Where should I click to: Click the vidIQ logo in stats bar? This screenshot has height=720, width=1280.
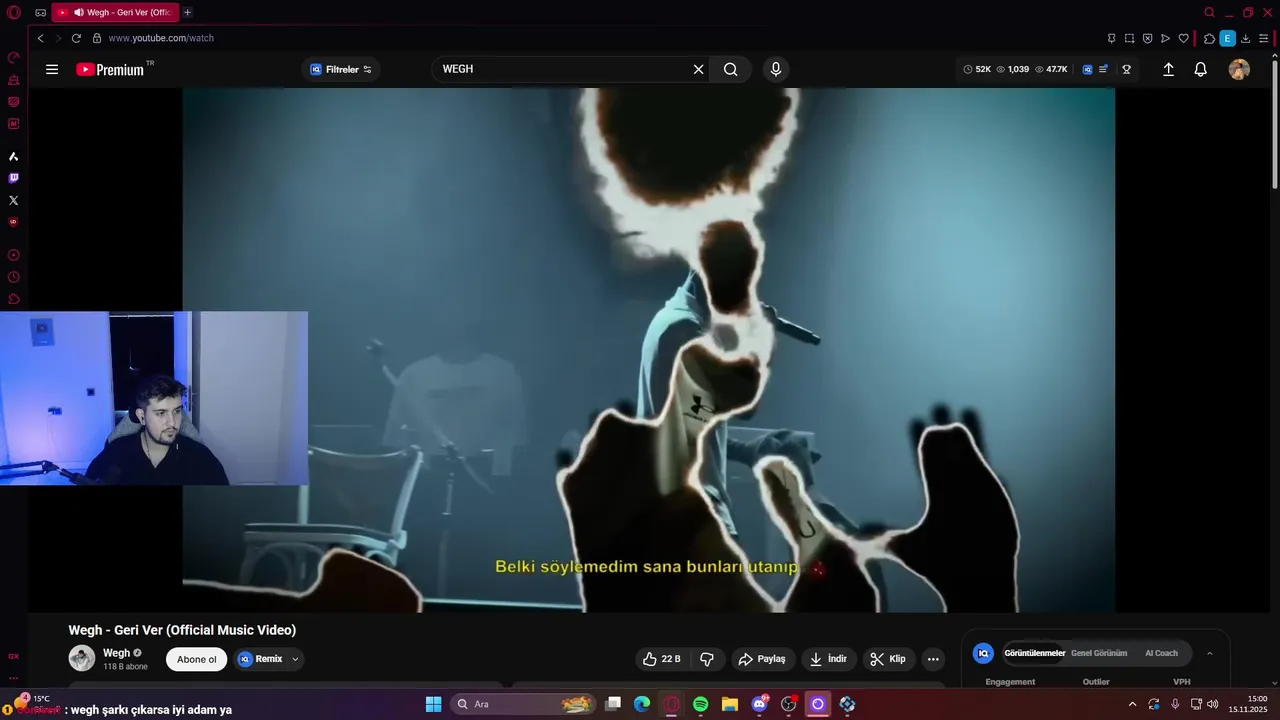tap(1087, 69)
